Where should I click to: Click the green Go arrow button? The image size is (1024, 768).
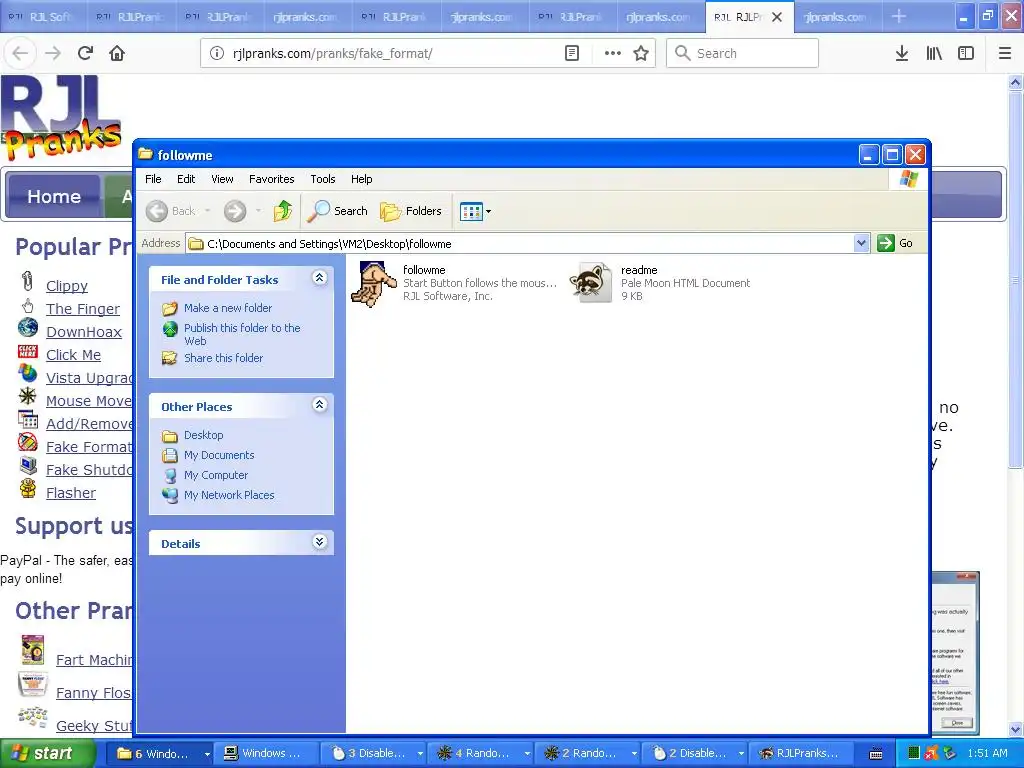click(886, 243)
